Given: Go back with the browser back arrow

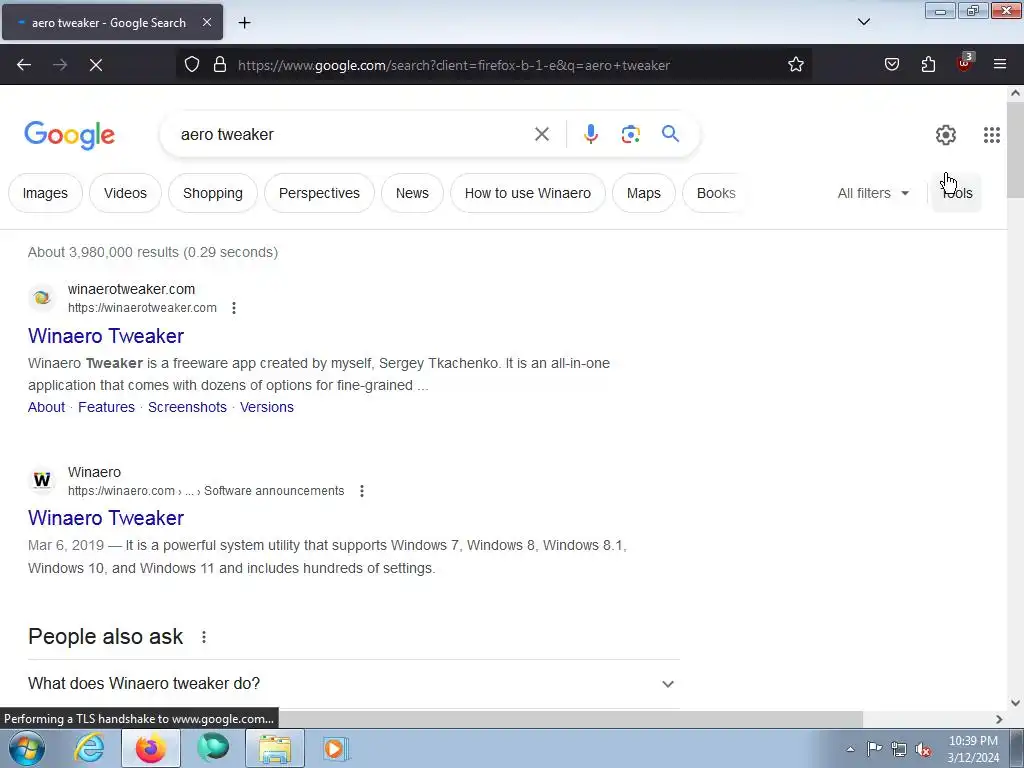Looking at the screenshot, I should pos(24,65).
